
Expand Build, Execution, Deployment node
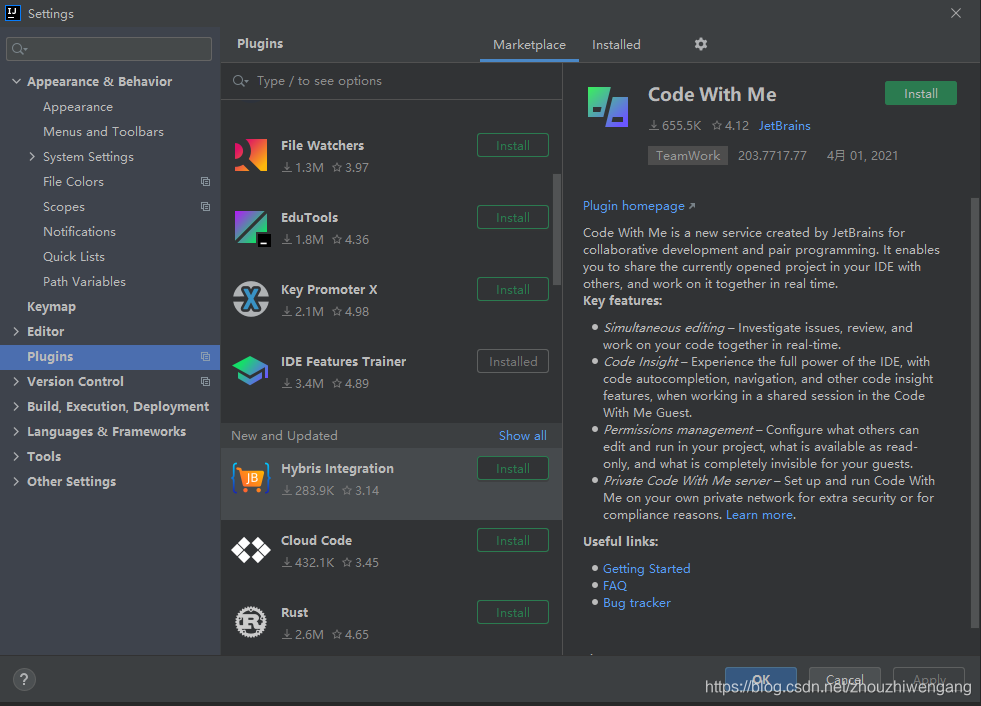coord(16,406)
